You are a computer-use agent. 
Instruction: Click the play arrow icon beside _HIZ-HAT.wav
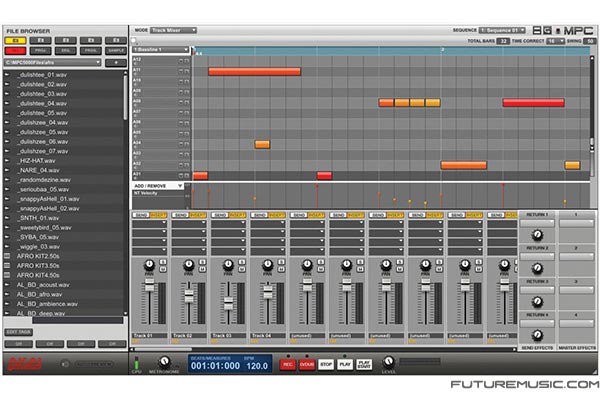[x=7, y=160]
